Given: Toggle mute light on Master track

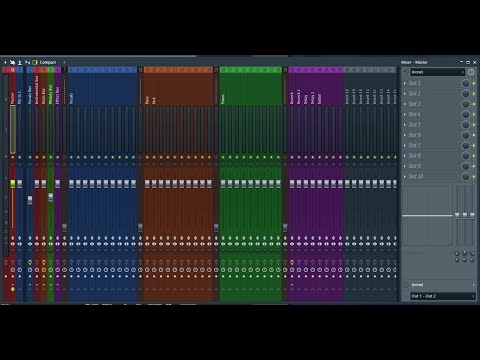Looking at the screenshot, I should coord(13,157).
